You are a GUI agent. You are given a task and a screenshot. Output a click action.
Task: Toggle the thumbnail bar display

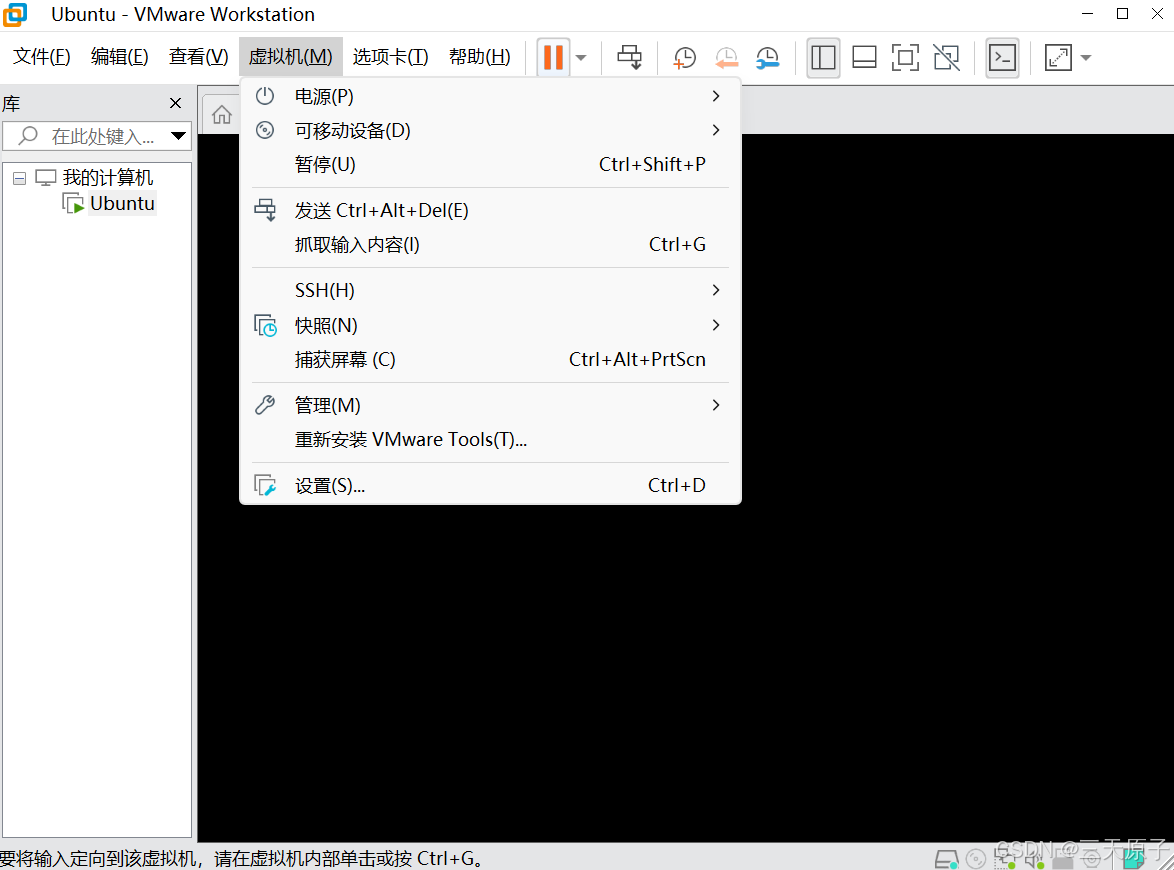tap(864, 57)
